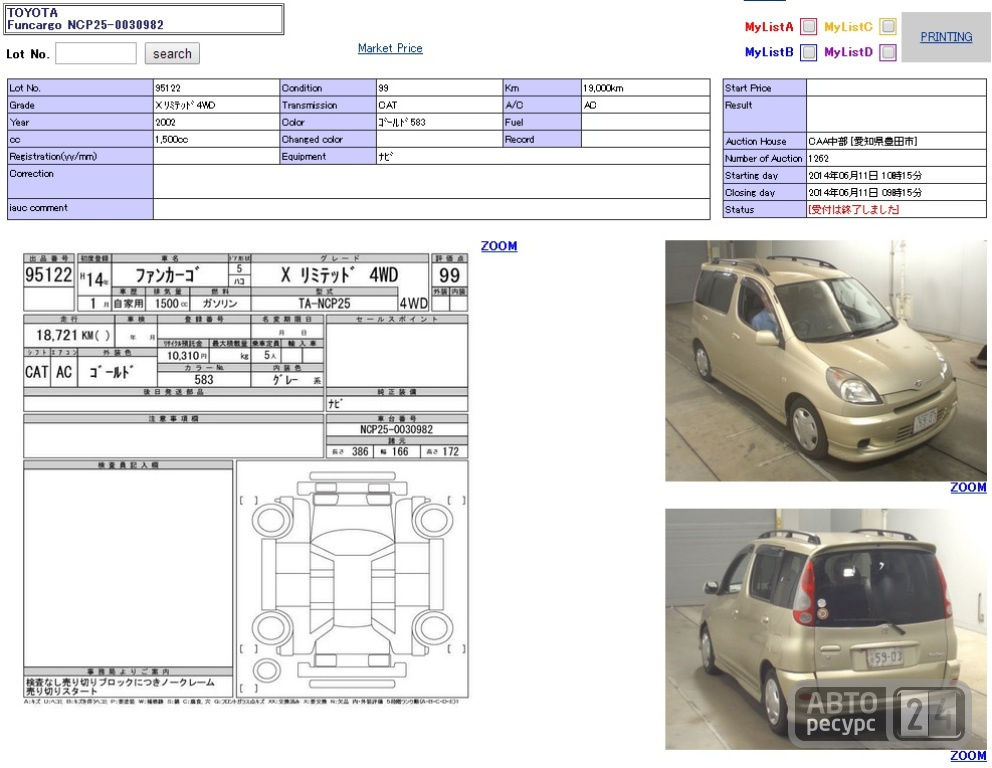992x768 pixels.
Task: Click the Equipment label cell
Action: click(328, 156)
